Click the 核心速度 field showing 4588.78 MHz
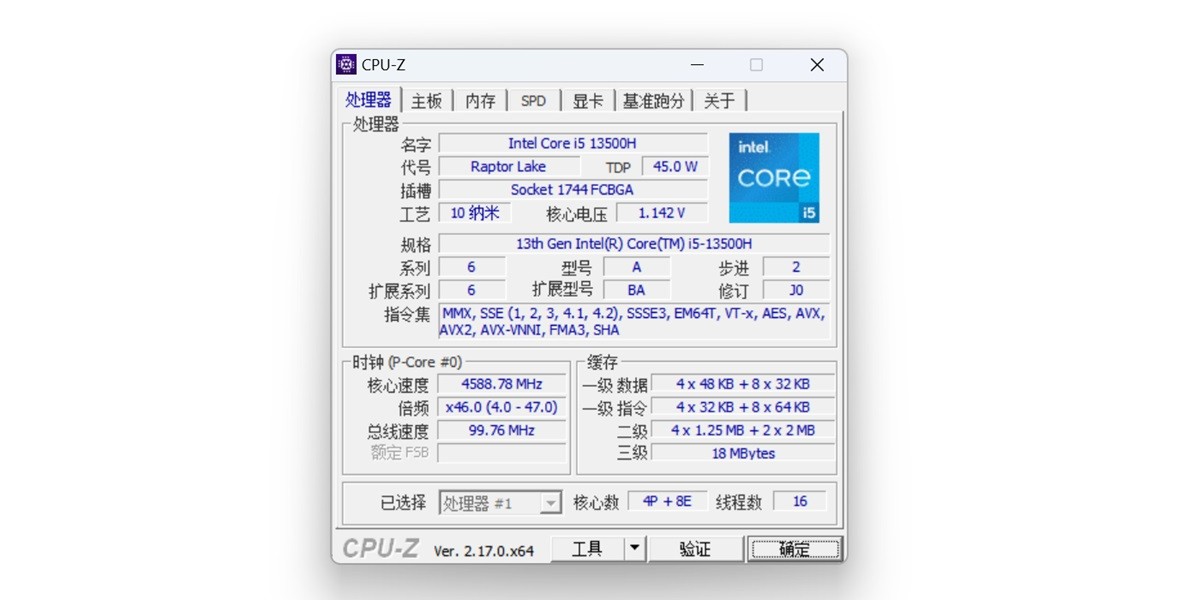The height and width of the screenshot is (600, 1200). pos(501,383)
